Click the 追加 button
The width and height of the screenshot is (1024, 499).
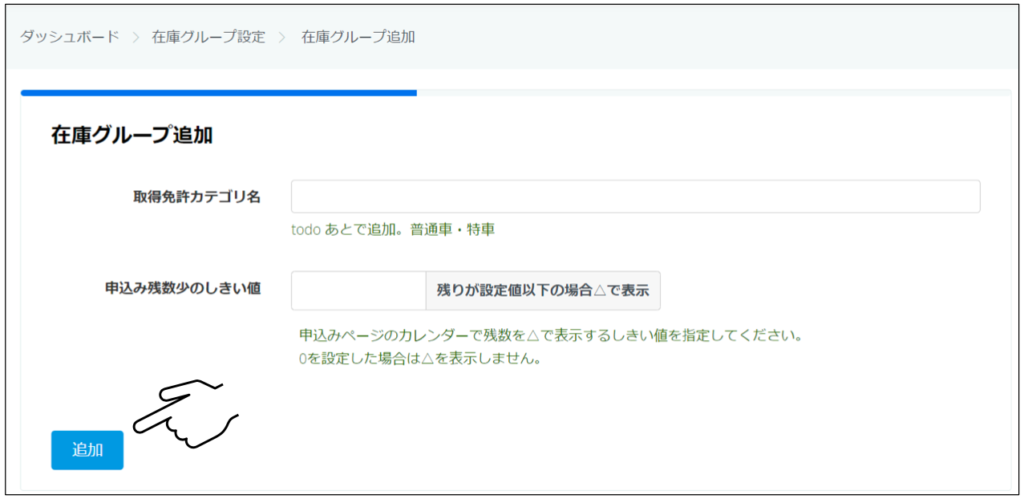(x=87, y=450)
